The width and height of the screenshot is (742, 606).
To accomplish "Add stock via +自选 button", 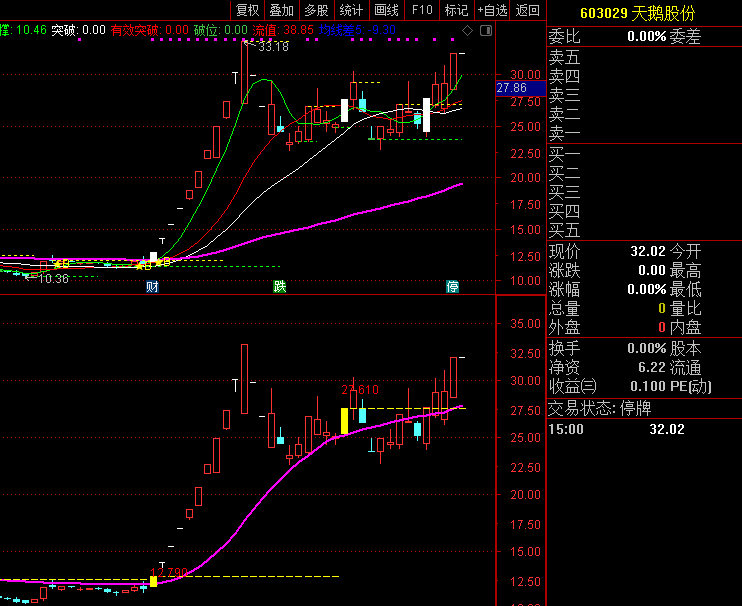I will (x=492, y=10).
